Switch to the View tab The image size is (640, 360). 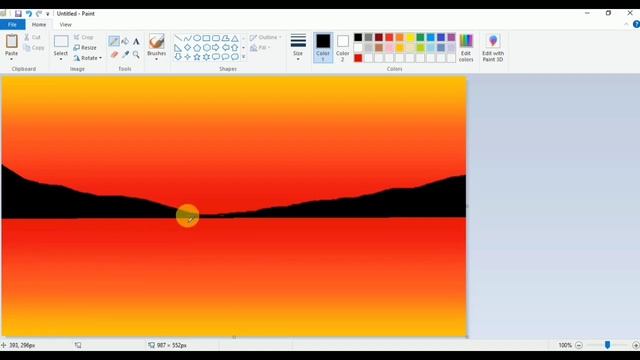coord(65,24)
